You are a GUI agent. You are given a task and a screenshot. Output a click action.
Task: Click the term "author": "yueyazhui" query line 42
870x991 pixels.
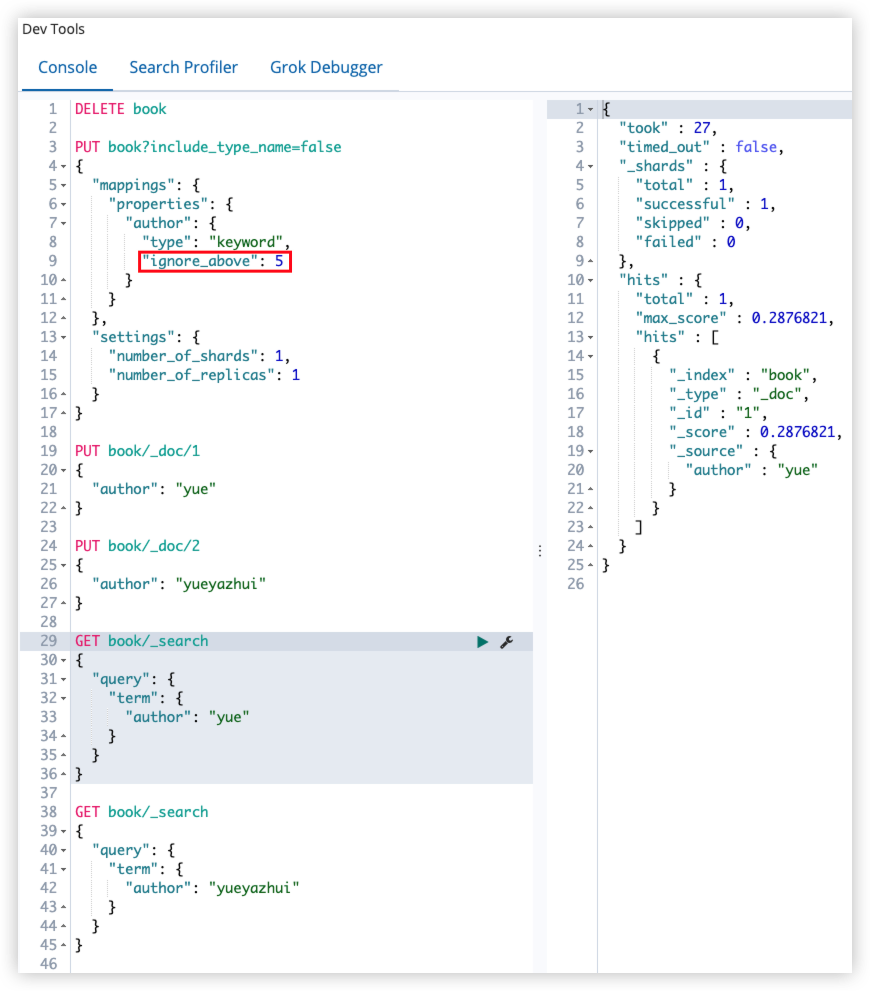[x=212, y=888]
